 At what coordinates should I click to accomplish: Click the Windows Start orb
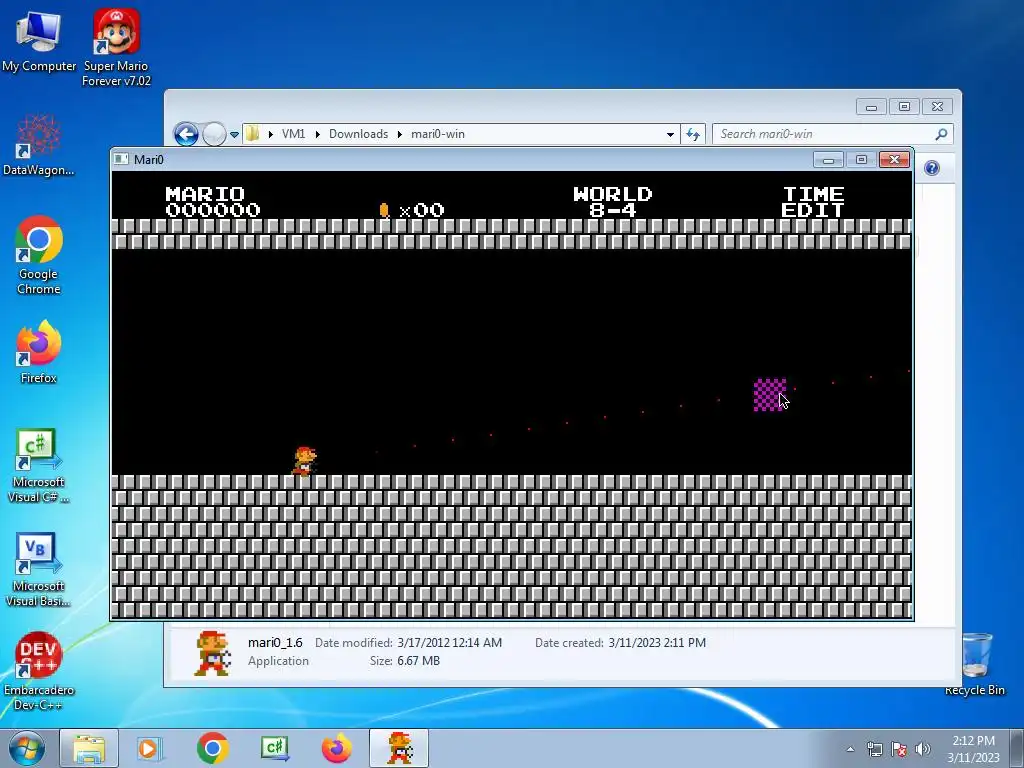click(27, 748)
